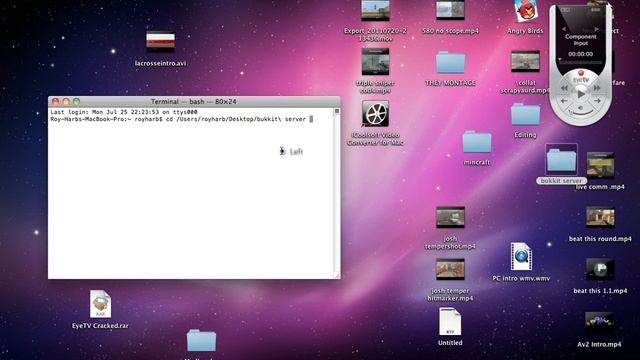Screen dimensions: 640x360
Task: Click the right arrow jump-forward button on EyeTV remote
Action: click(x=597, y=100)
